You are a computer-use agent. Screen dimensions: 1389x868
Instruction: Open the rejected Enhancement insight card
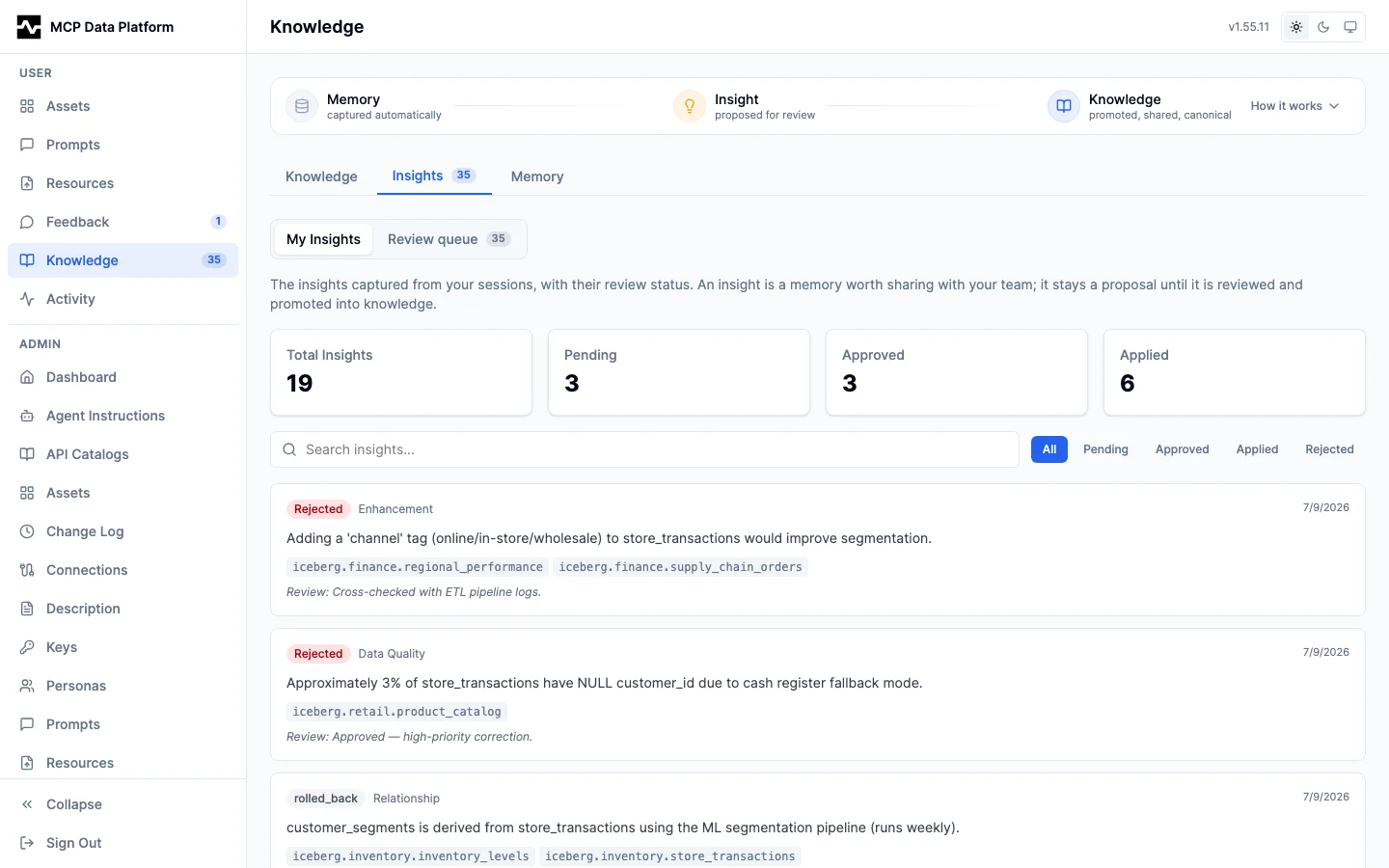point(818,550)
